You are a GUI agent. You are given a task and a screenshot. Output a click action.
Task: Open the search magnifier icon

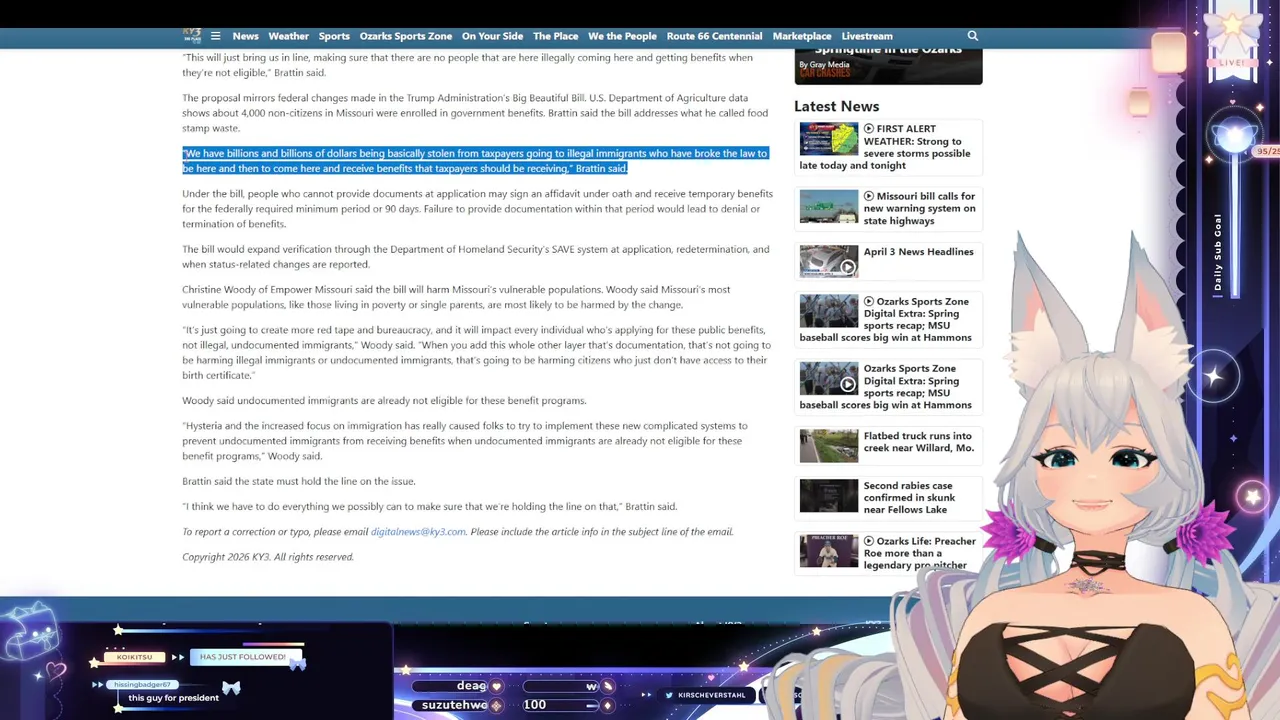(972, 36)
